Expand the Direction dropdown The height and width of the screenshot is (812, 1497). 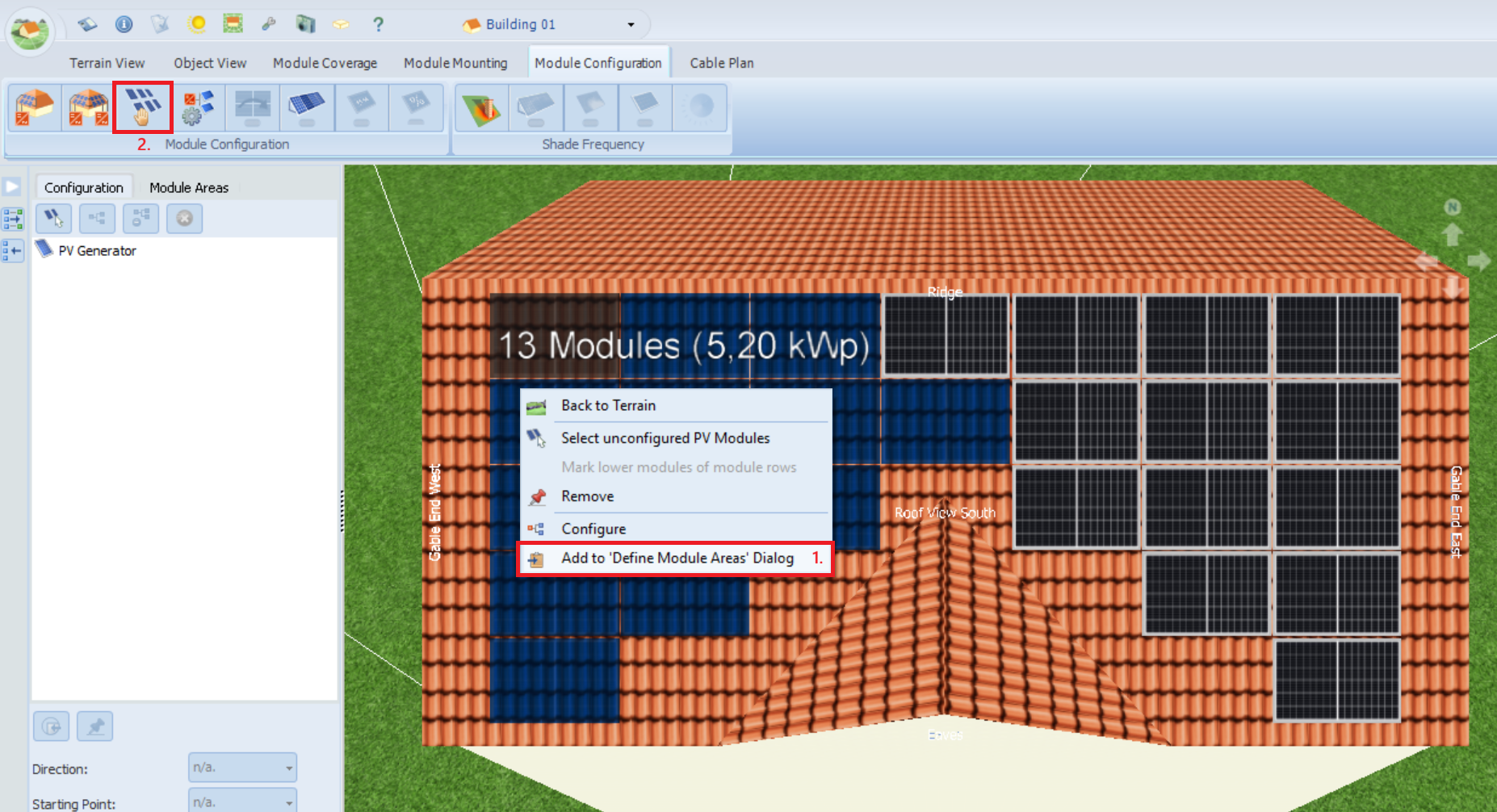(288, 768)
